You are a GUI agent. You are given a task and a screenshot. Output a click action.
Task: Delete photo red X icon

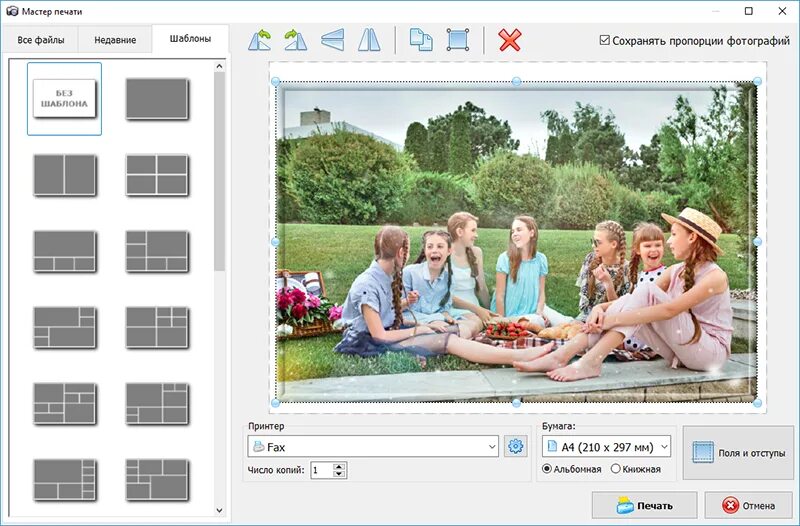(x=510, y=40)
